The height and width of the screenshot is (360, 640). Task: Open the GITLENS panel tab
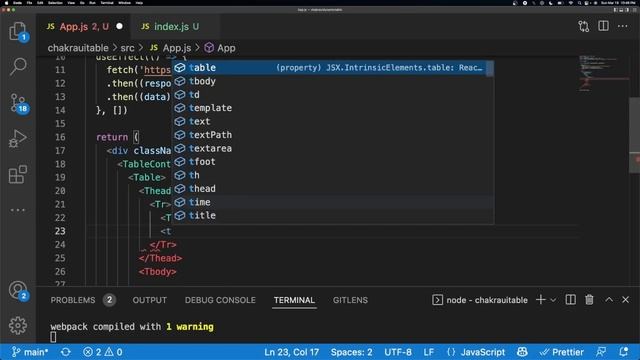350,300
